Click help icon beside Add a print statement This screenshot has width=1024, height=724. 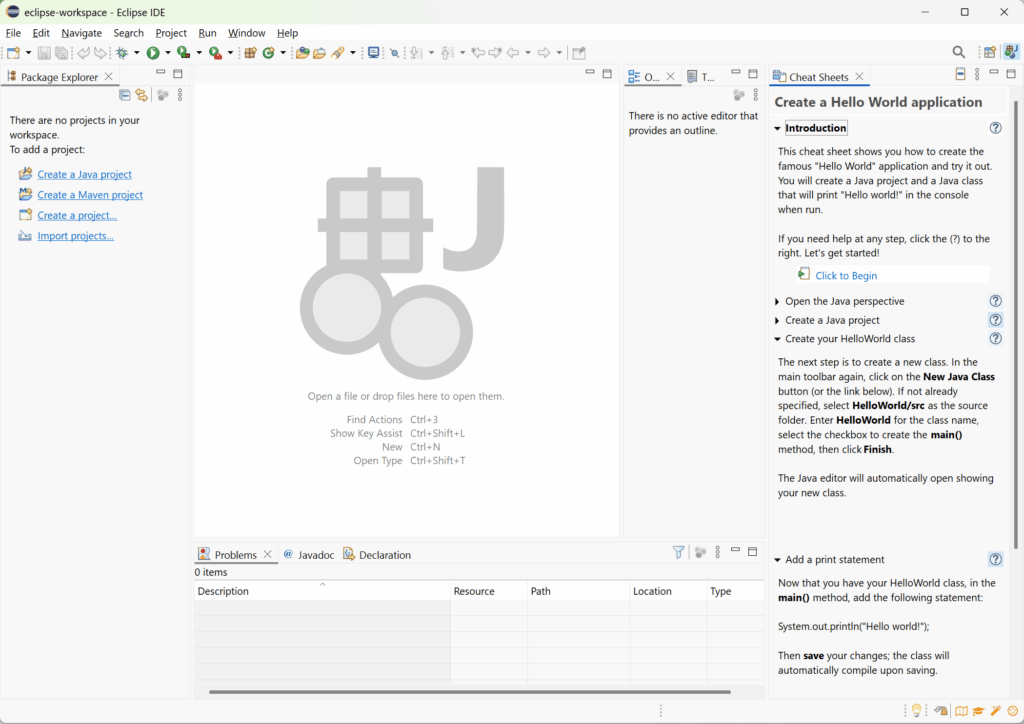[x=995, y=559]
